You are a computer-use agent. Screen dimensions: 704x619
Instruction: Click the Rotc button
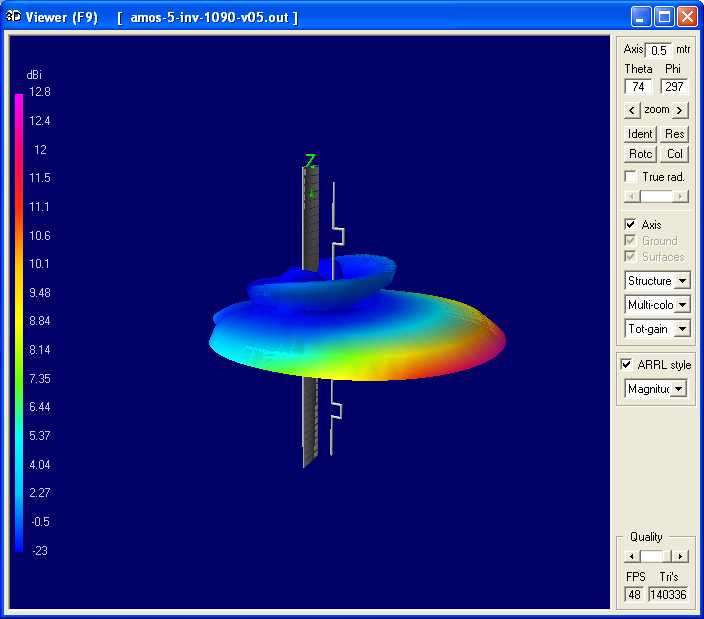(640, 154)
